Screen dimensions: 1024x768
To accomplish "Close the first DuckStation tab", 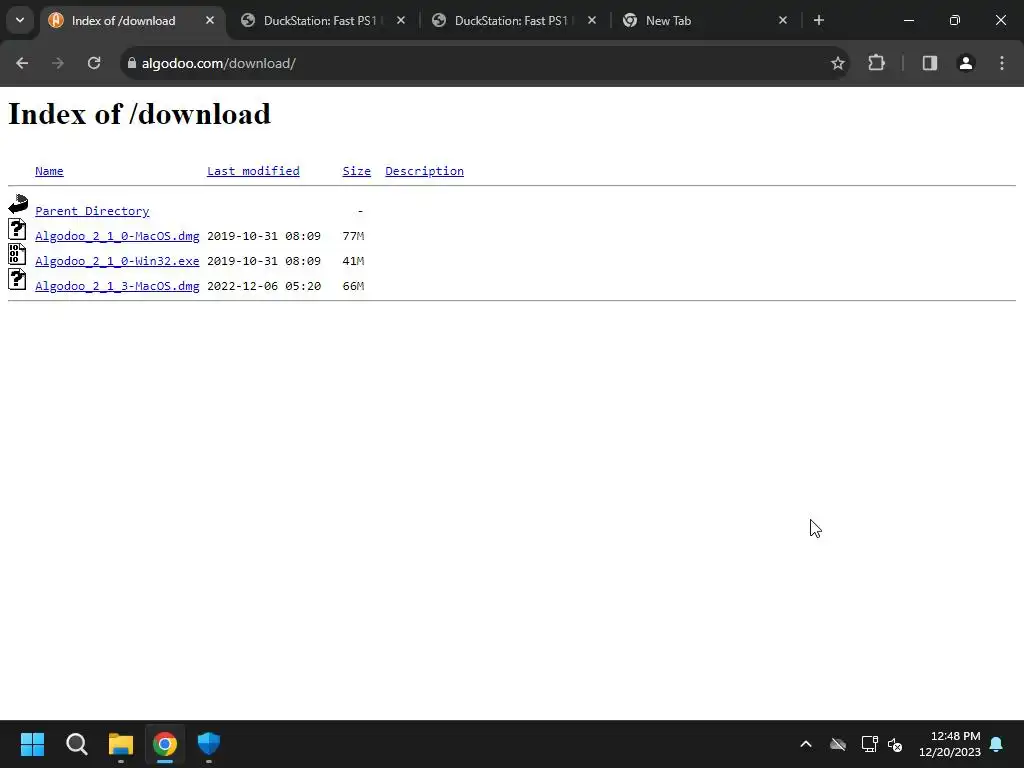I will (401, 20).
